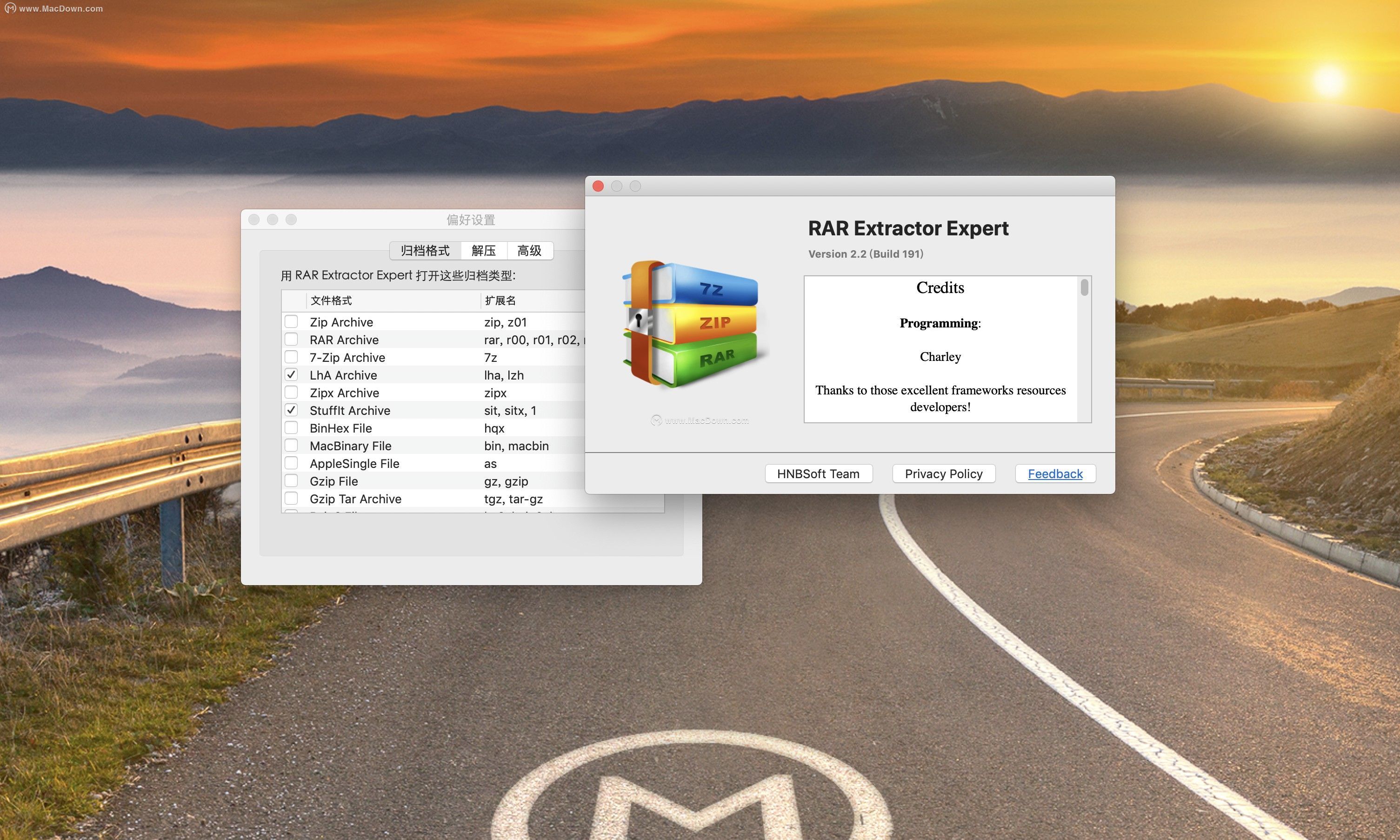Image resolution: width=1400 pixels, height=840 pixels.
Task: Click the 'lha, lzh' extension cell
Action: click(x=504, y=375)
